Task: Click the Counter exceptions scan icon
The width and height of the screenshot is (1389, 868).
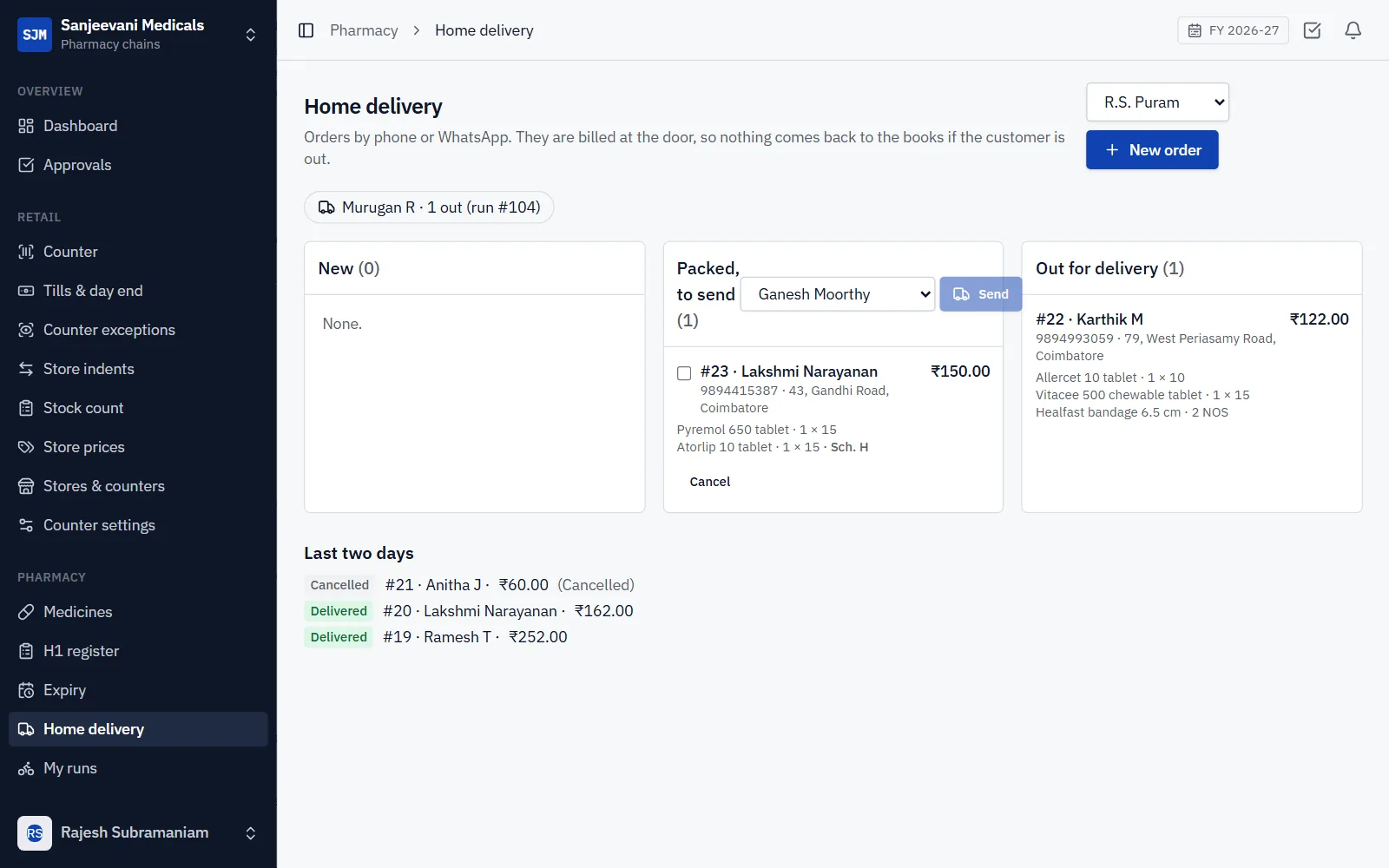Action: (x=26, y=330)
